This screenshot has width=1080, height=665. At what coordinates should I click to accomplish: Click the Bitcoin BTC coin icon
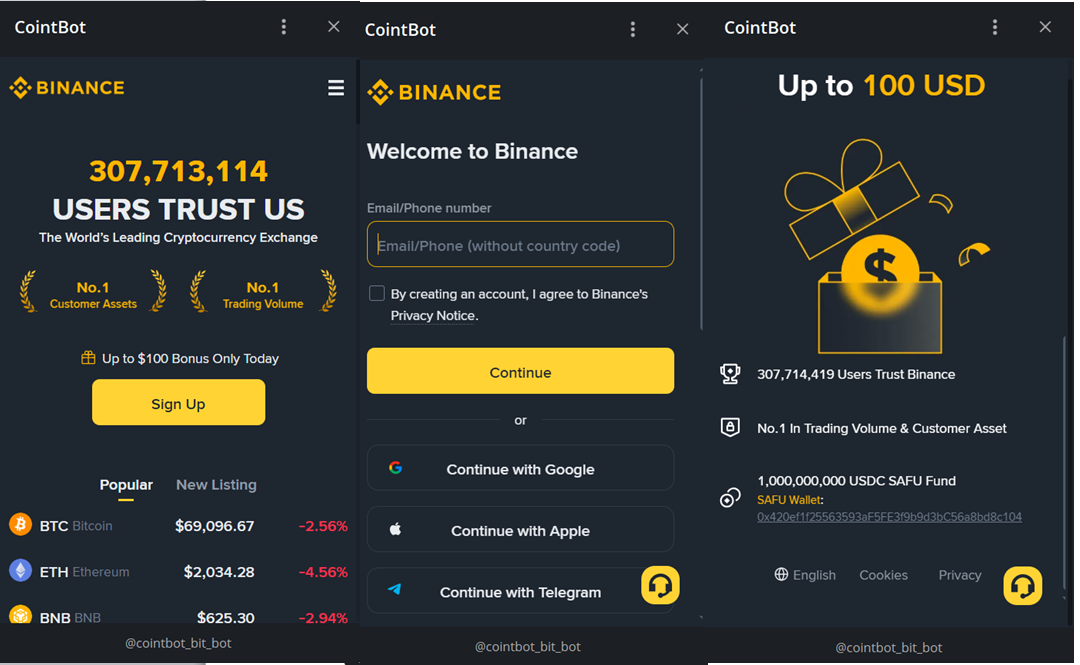21,525
